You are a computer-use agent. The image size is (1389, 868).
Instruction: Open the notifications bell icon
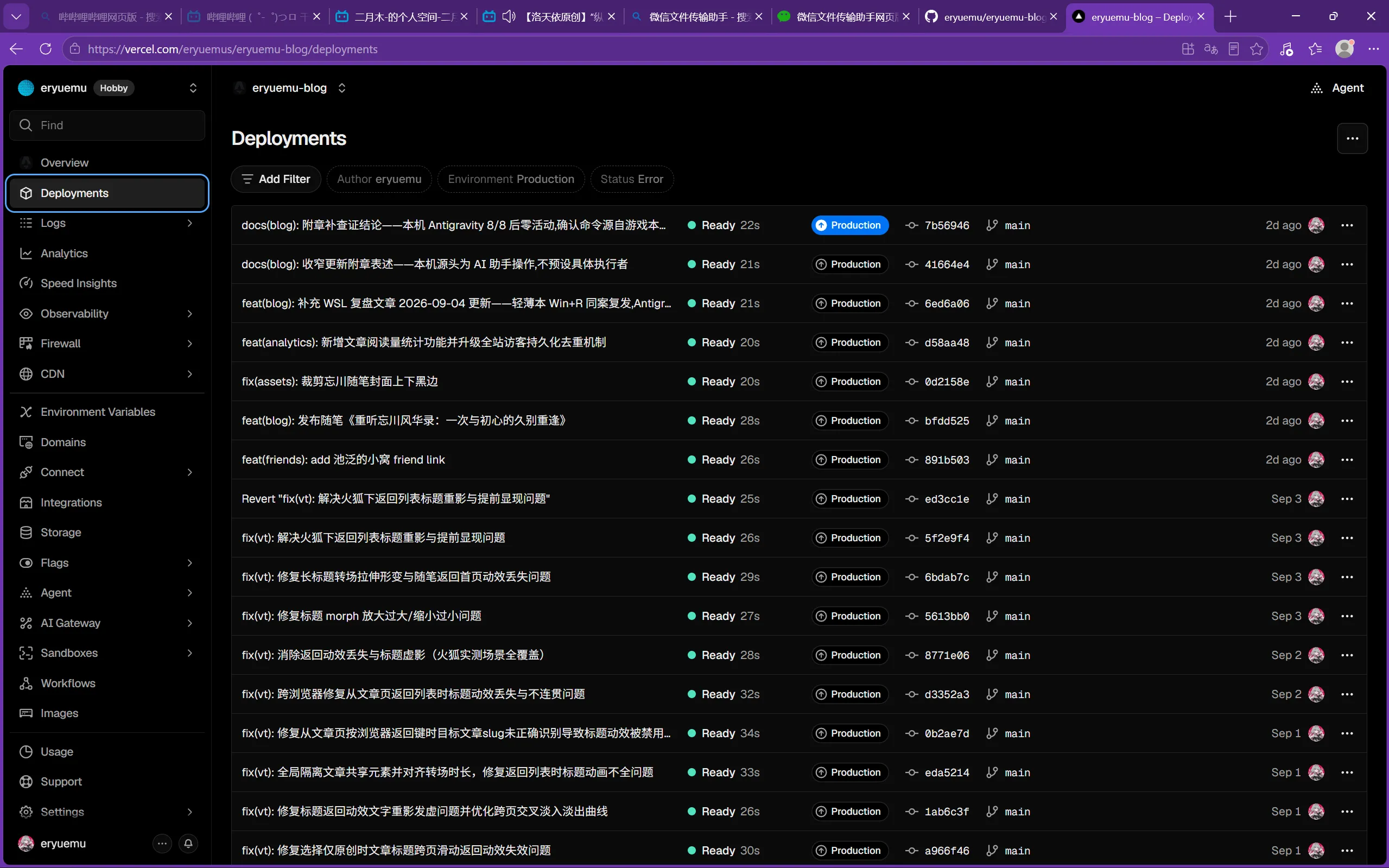tap(188, 844)
